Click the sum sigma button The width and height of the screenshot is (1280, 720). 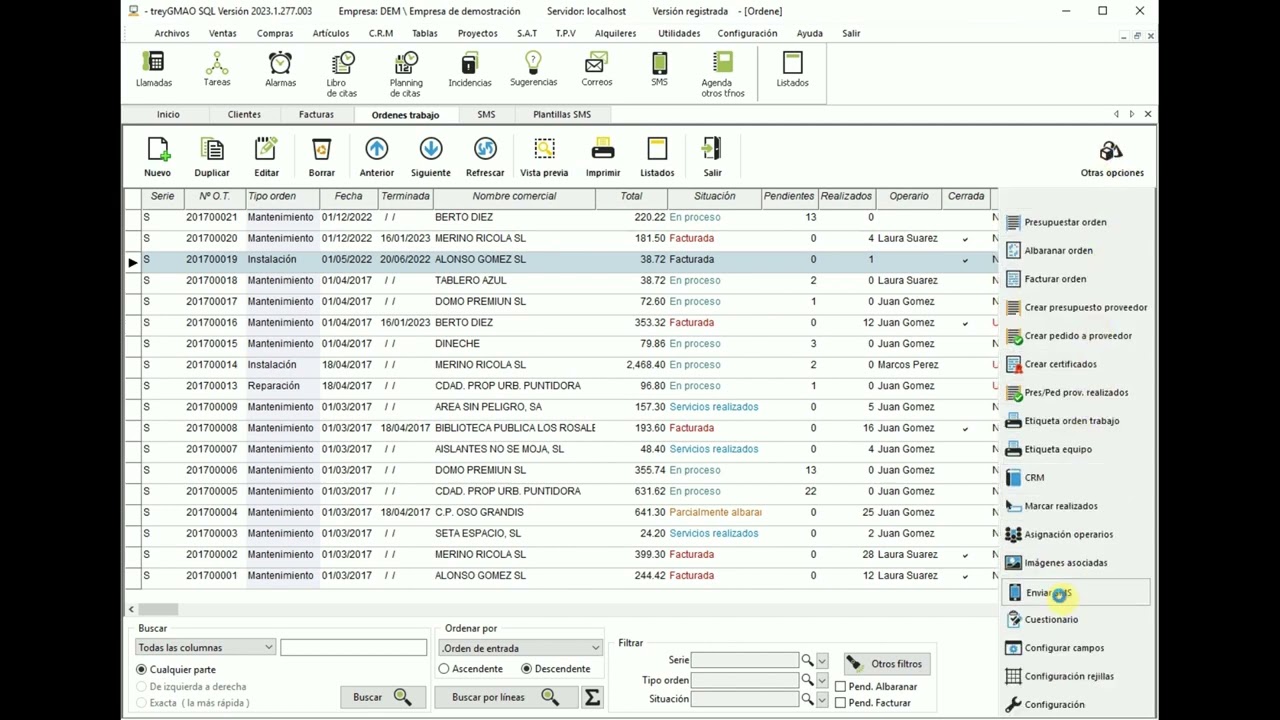592,697
